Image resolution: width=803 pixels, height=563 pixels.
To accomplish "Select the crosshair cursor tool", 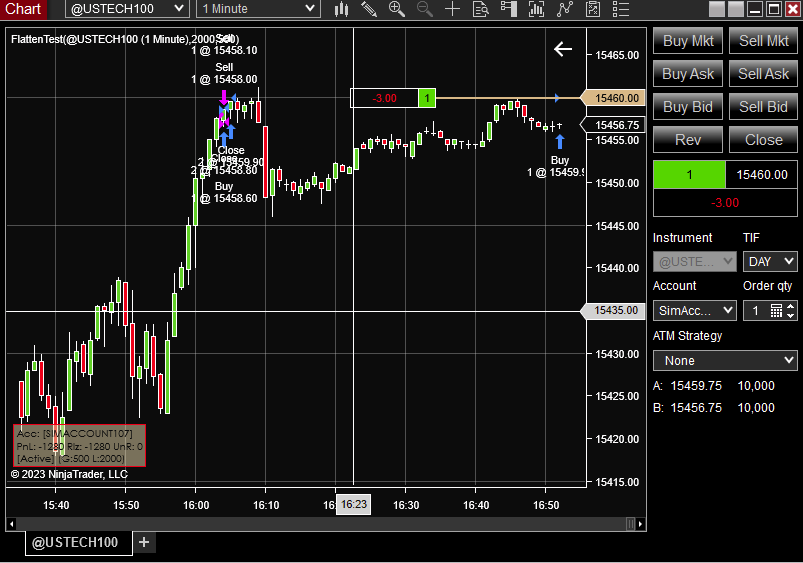I will 452,9.
